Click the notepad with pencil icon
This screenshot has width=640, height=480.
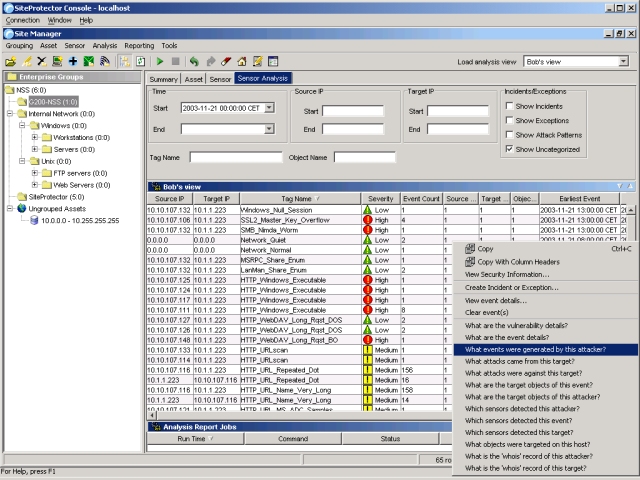coord(258,62)
